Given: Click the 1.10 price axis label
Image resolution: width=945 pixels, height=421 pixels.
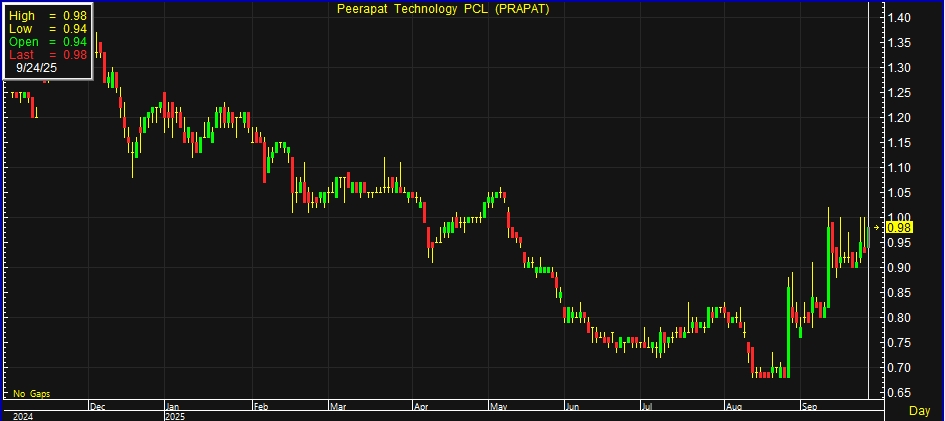Looking at the screenshot, I should coord(900,167).
